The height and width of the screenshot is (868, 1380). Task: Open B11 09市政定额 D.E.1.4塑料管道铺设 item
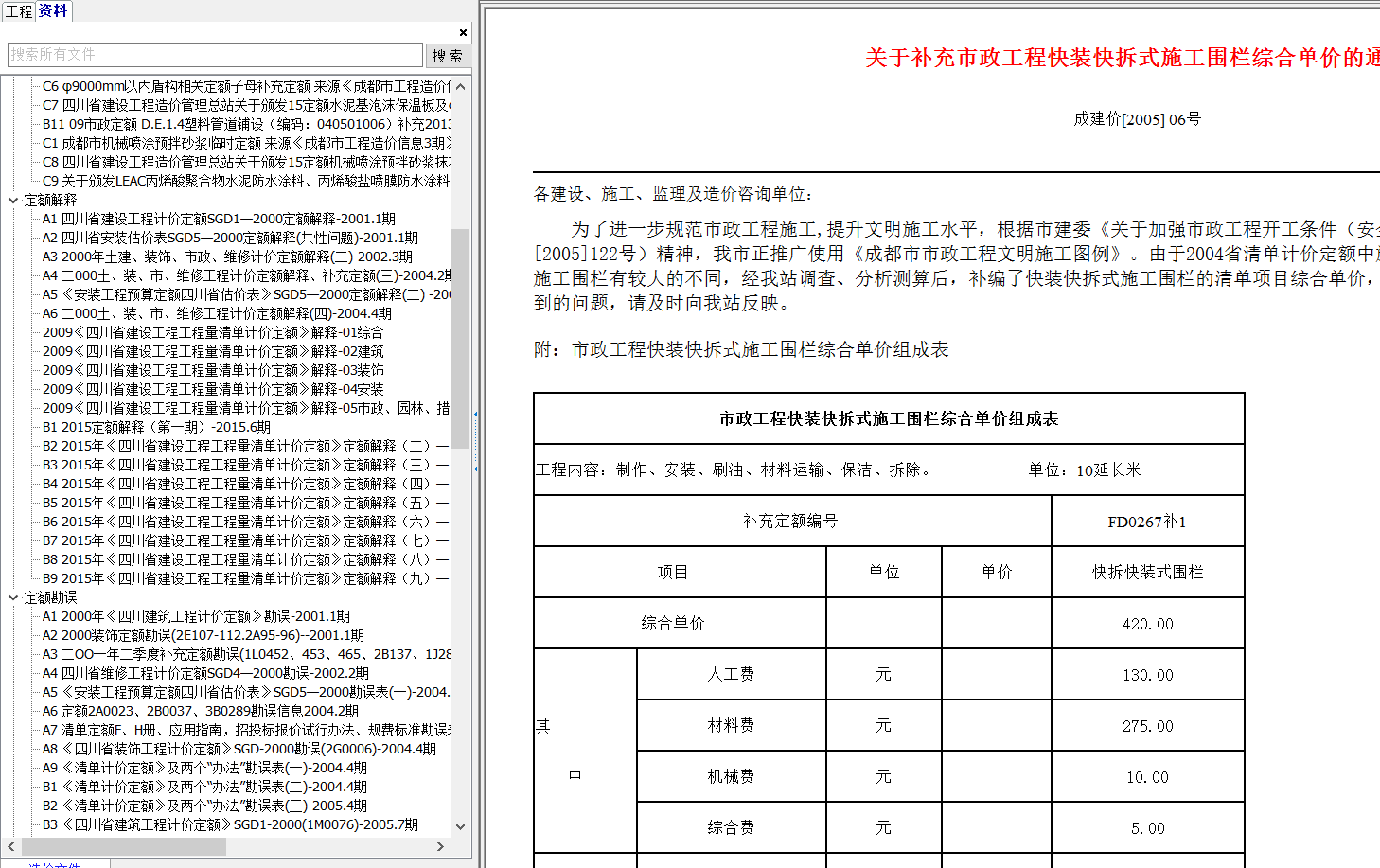(246, 124)
